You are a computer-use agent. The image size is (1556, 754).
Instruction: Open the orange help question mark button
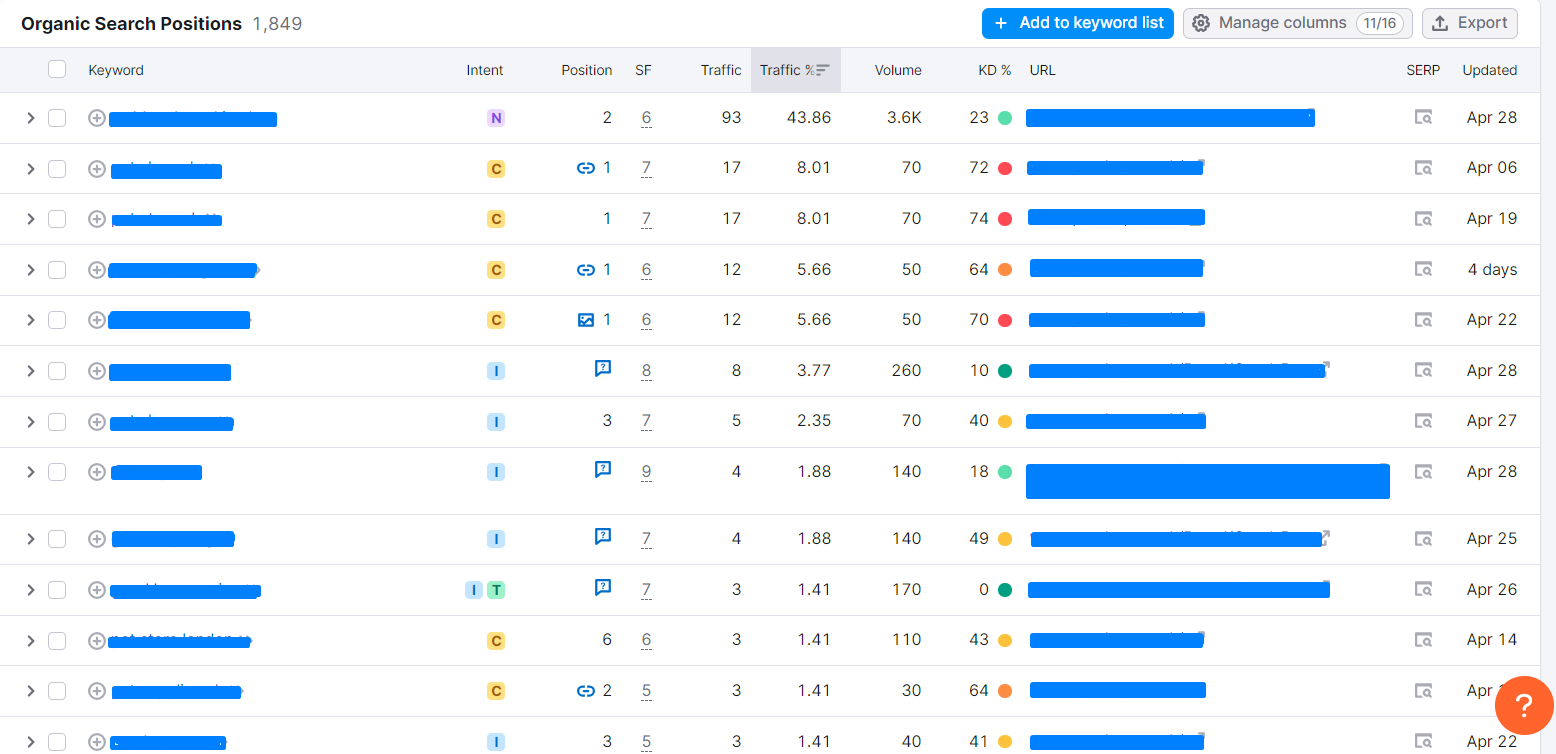[x=1523, y=706]
